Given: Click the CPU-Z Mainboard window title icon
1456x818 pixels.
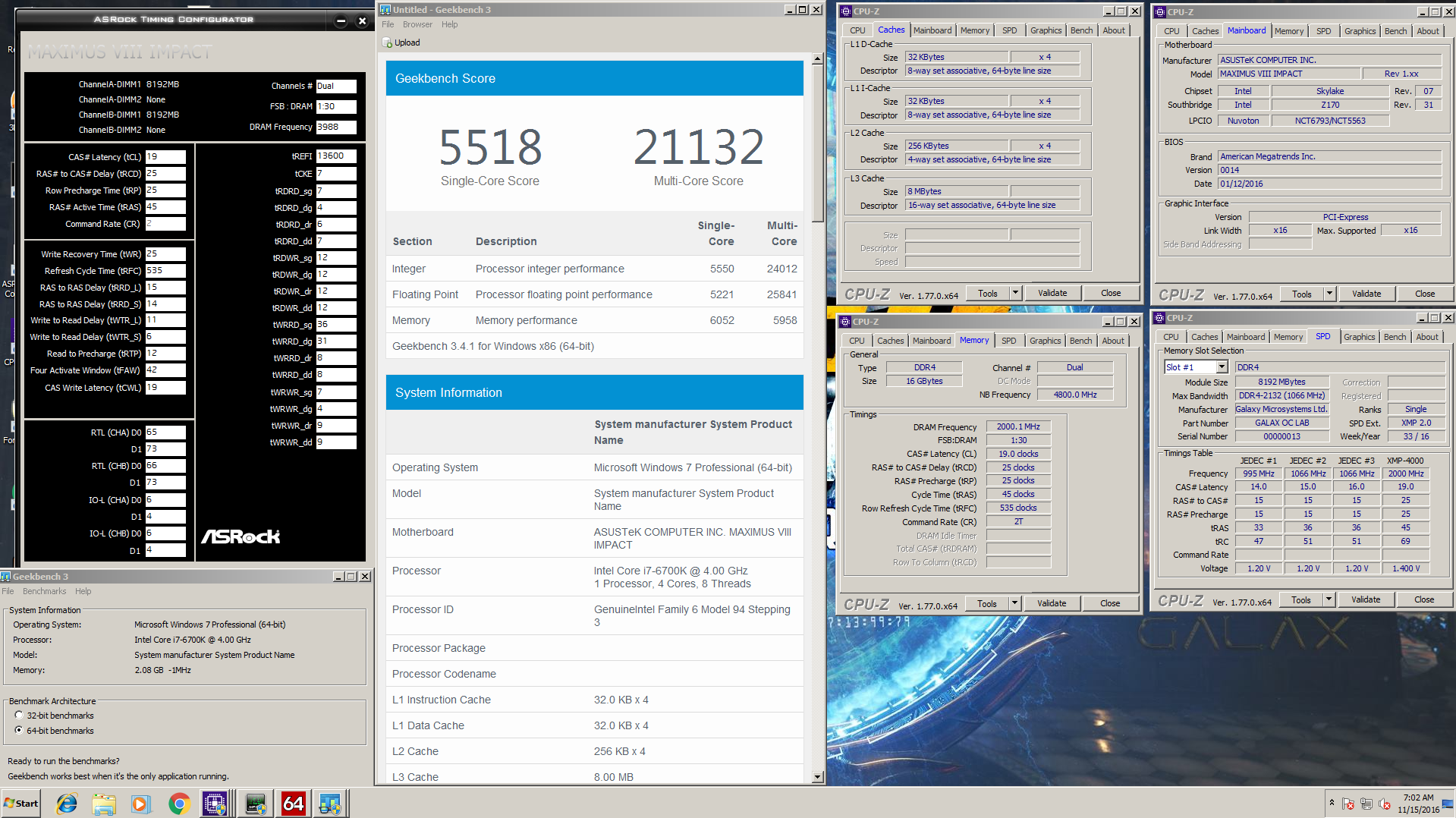Looking at the screenshot, I should click(1160, 12).
